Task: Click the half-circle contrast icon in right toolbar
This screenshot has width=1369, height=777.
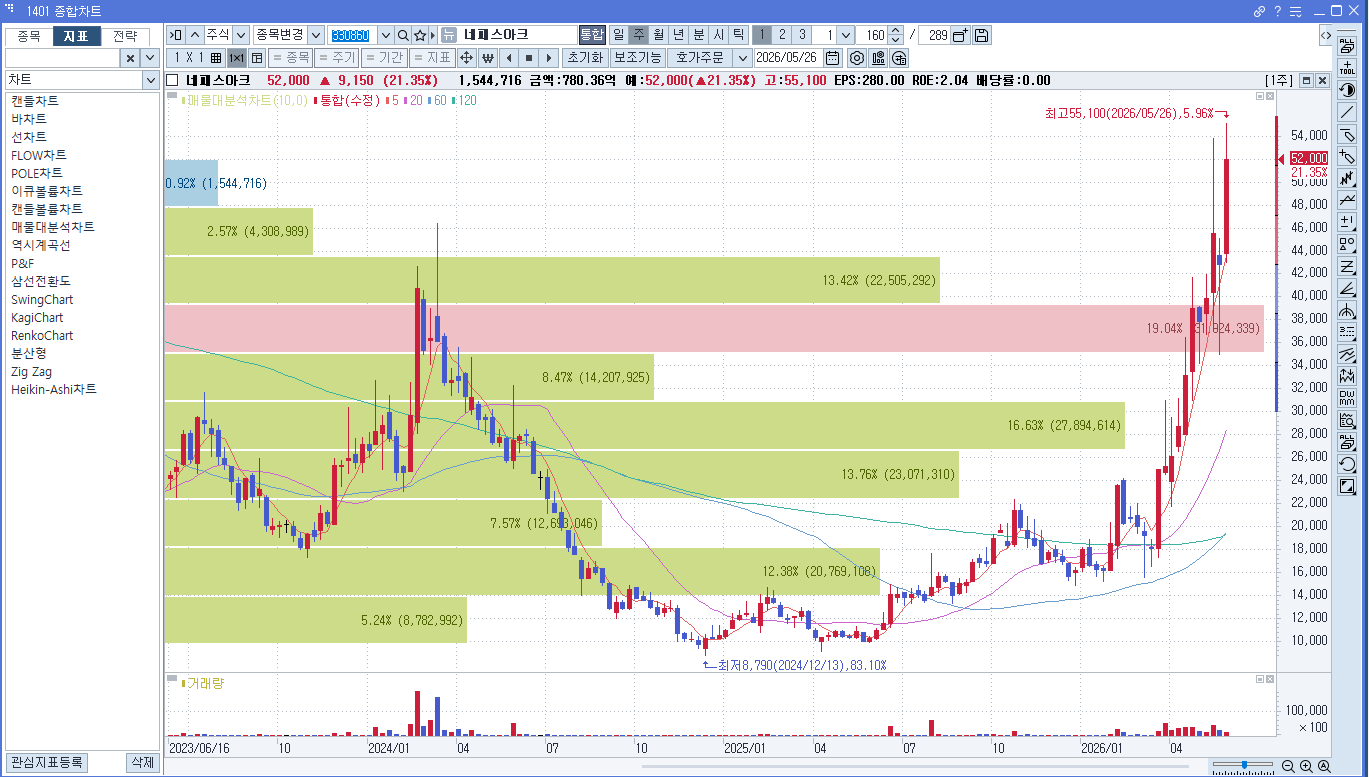Action: click(x=1347, y=90)
